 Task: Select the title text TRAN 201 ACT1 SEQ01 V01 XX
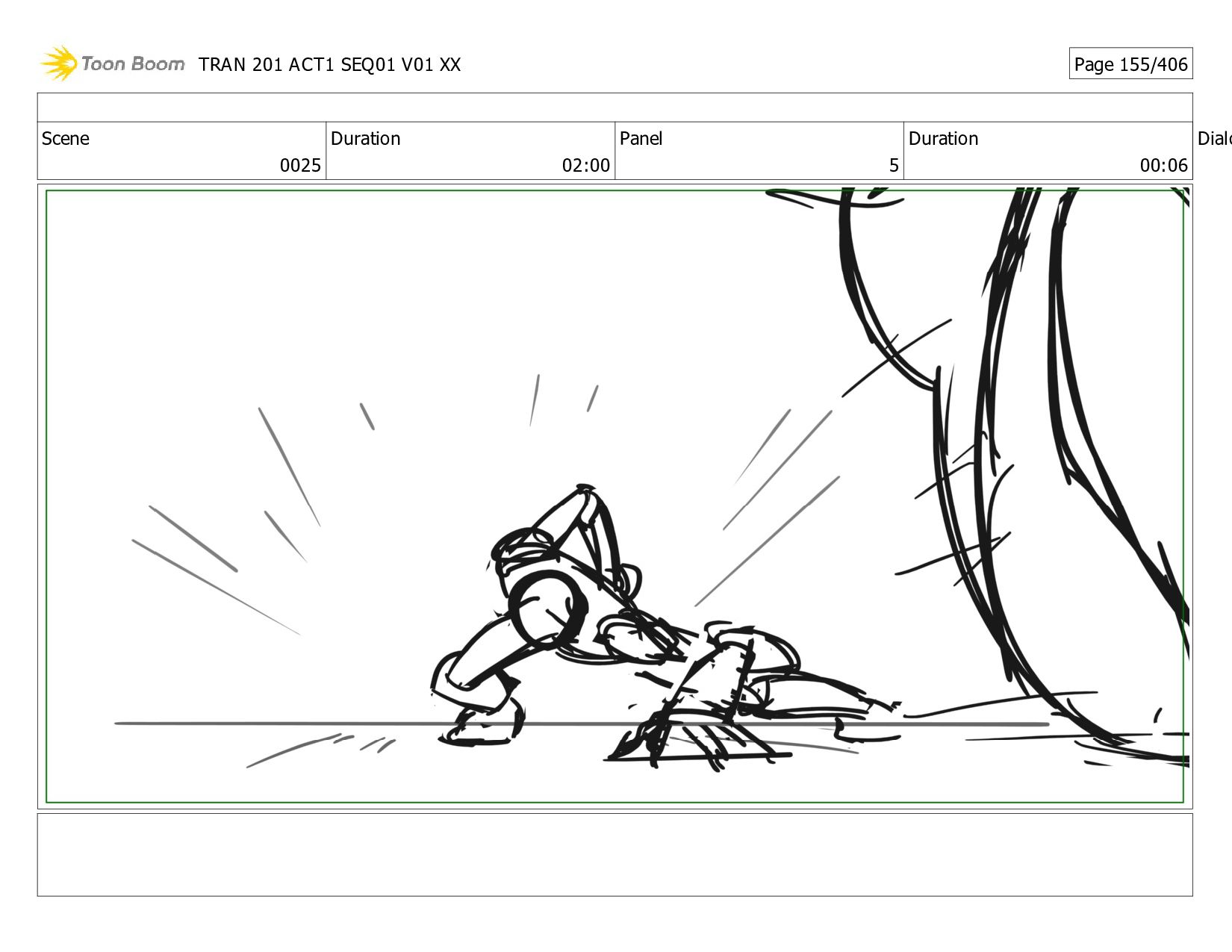[329, 65]
